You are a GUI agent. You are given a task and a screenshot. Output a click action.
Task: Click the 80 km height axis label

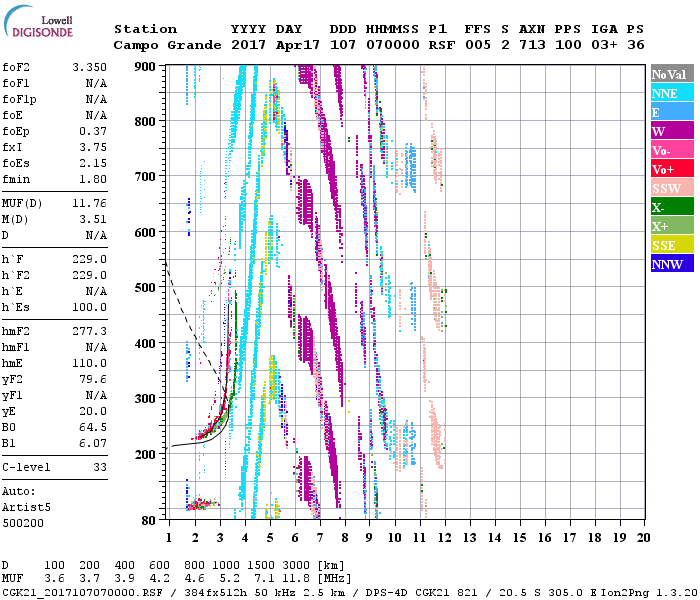tap(149, 521)
